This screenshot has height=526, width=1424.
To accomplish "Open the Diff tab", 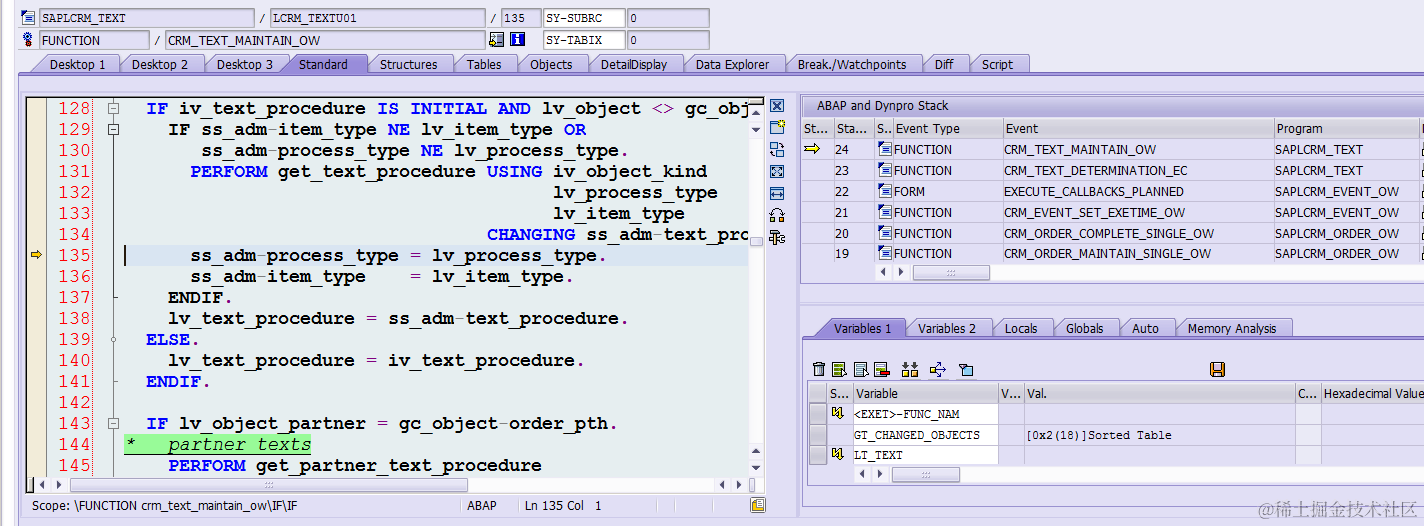I will point(944,64).
